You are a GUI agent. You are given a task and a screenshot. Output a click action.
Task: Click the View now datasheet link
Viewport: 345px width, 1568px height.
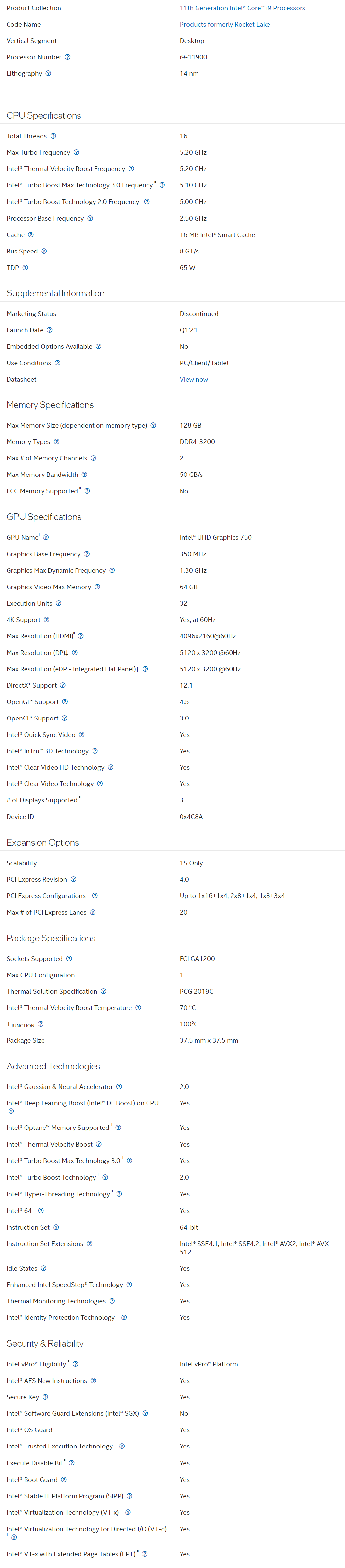tap(194, 379)
